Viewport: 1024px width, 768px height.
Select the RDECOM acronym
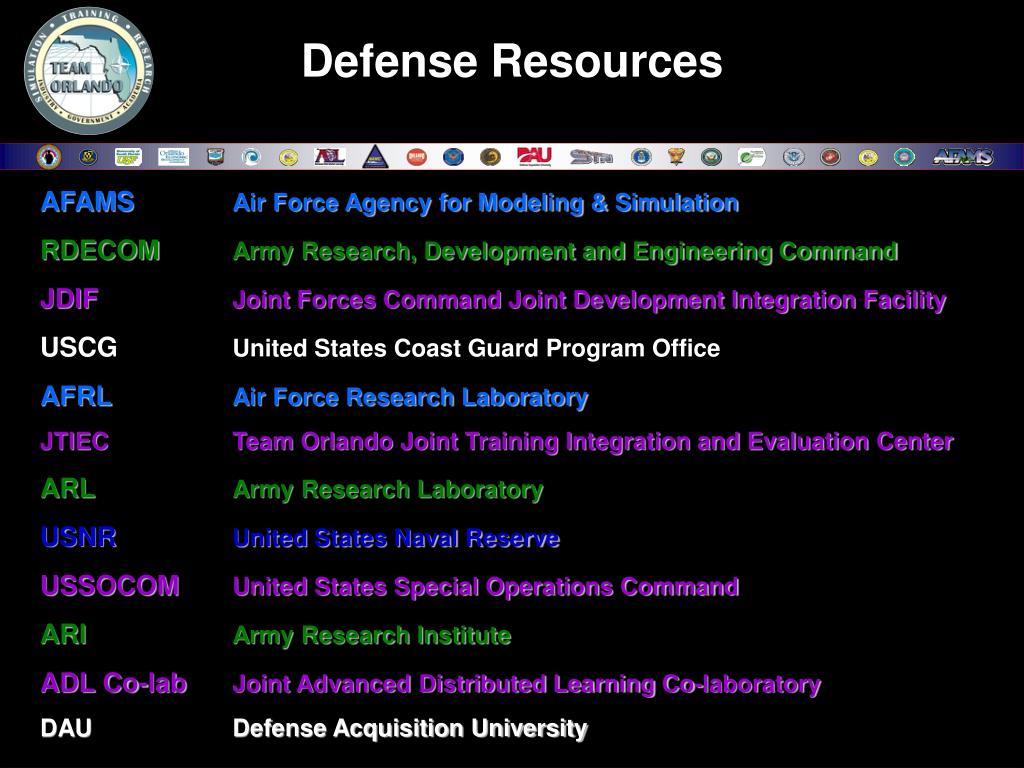point(101,251)
